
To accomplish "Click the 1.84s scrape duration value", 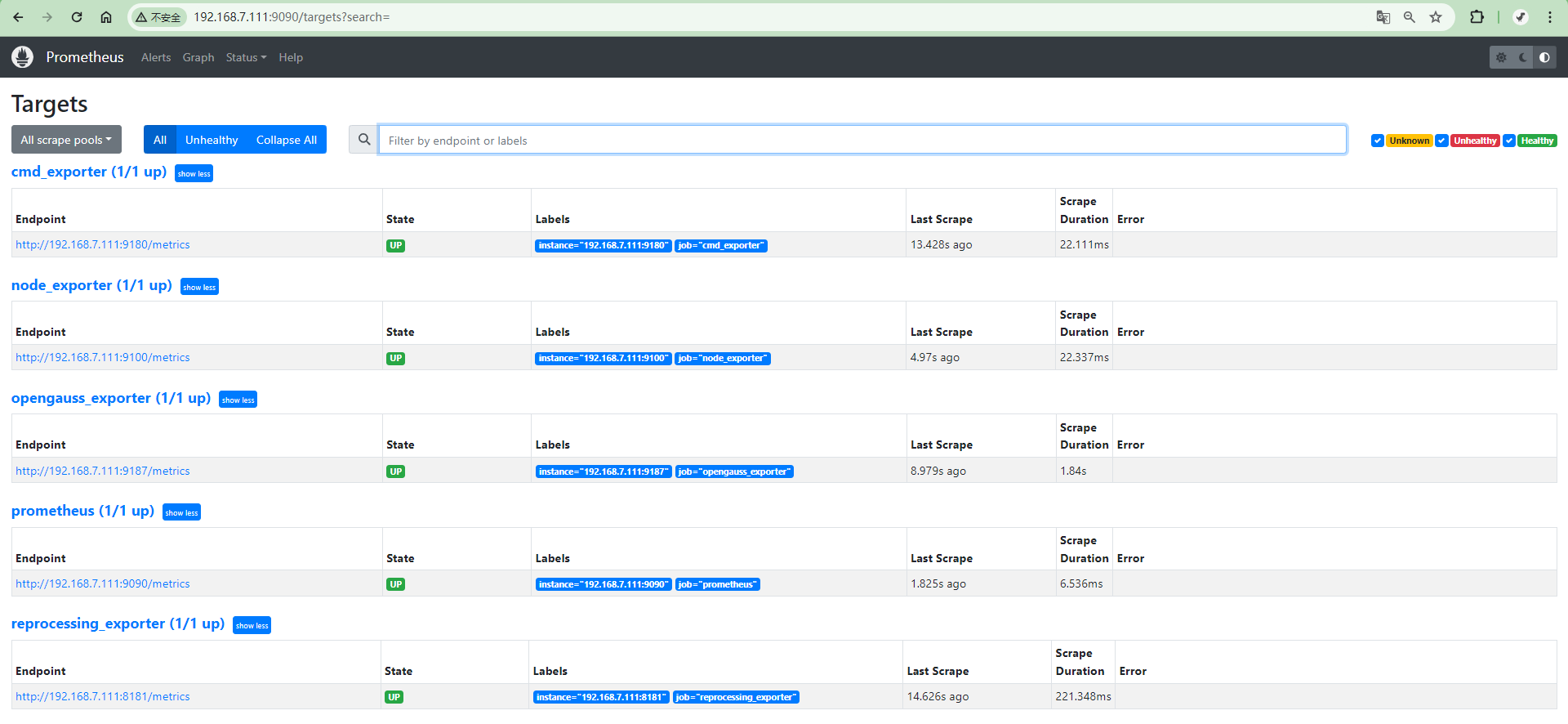I will pyautogui.click(x=1073, y=471).
